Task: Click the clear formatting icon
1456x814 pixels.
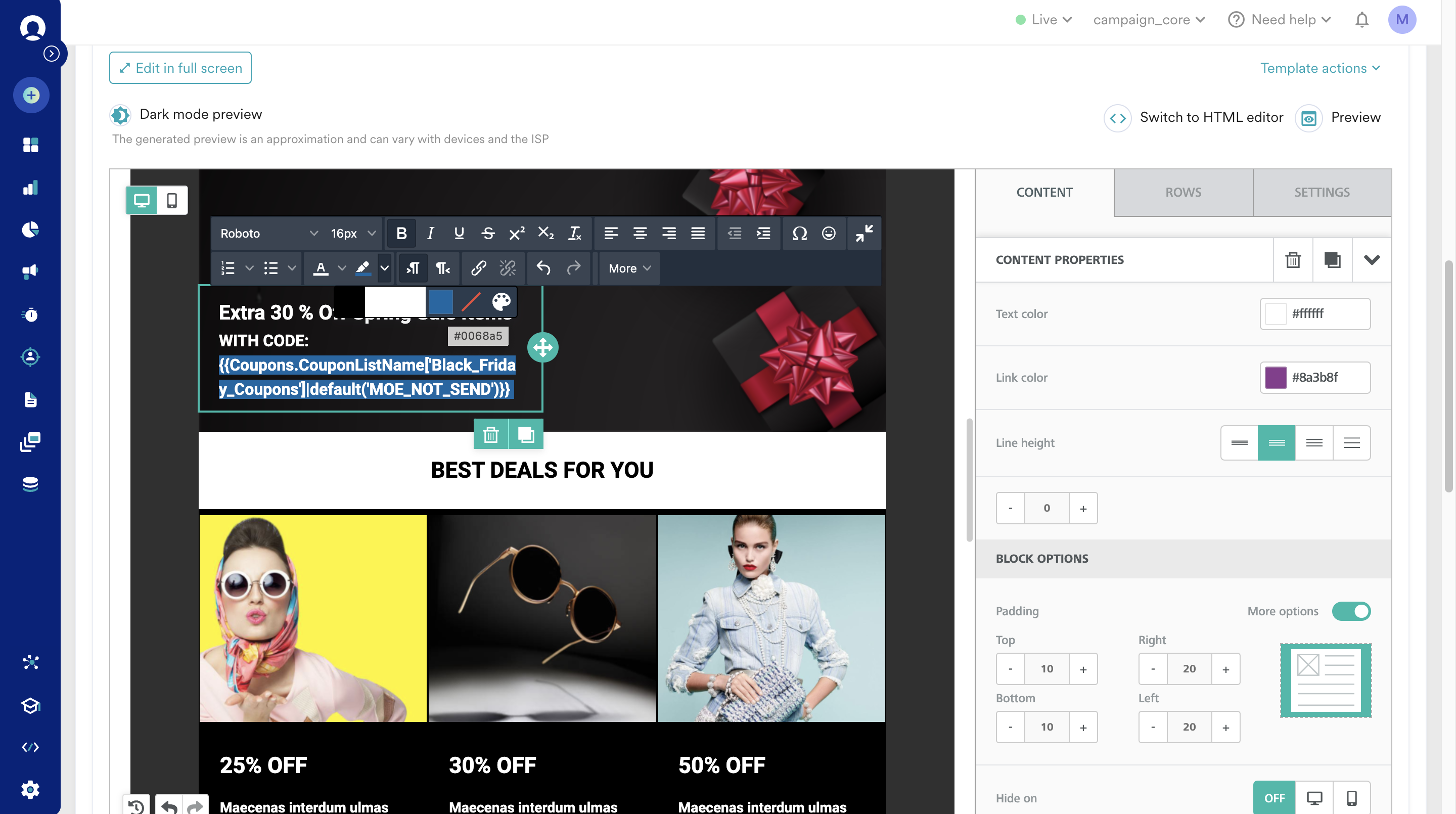Action: [574, 233]
